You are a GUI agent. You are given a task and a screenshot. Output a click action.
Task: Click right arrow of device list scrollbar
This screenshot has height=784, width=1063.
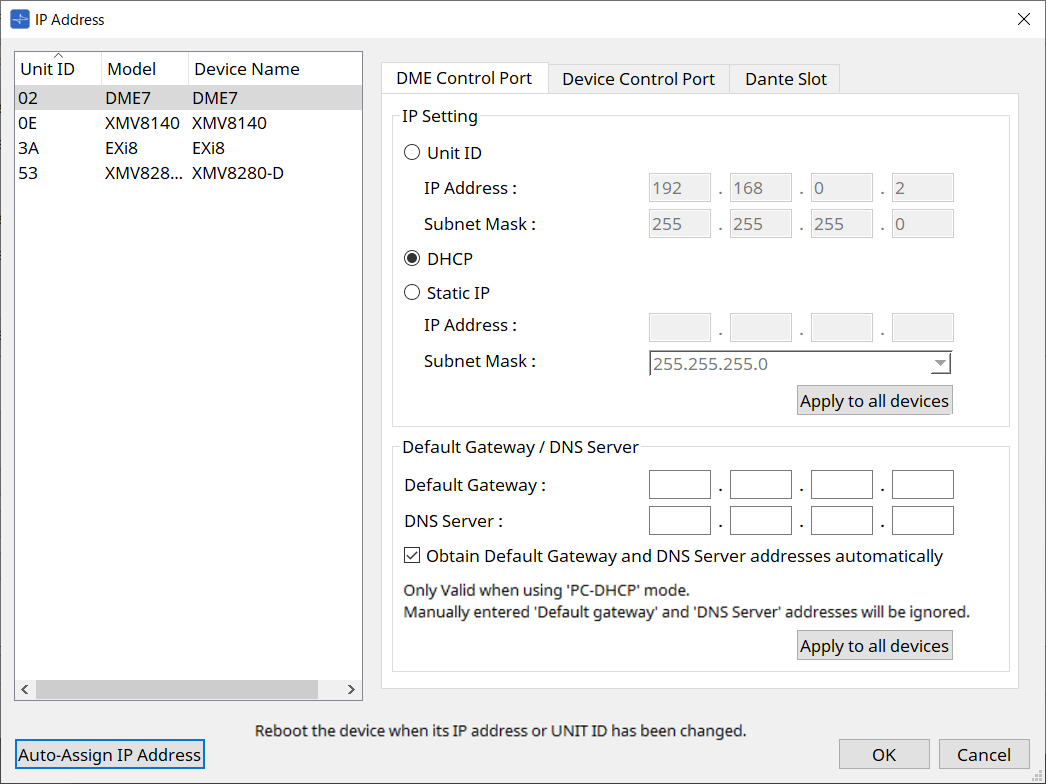351,689
